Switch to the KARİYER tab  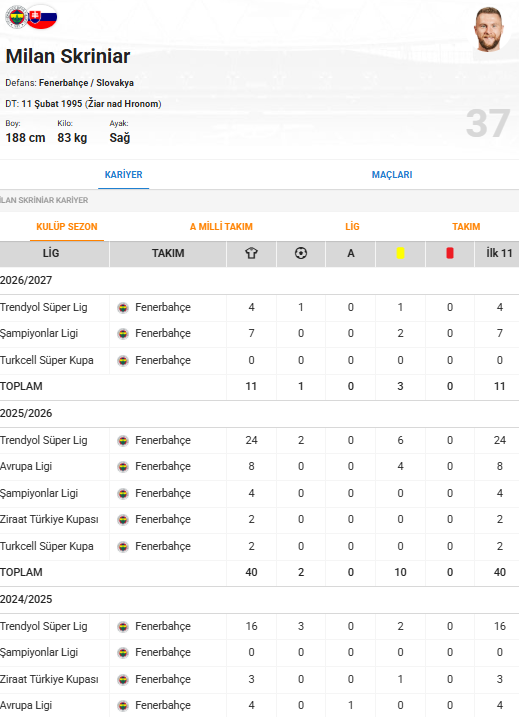pos(123,175)
